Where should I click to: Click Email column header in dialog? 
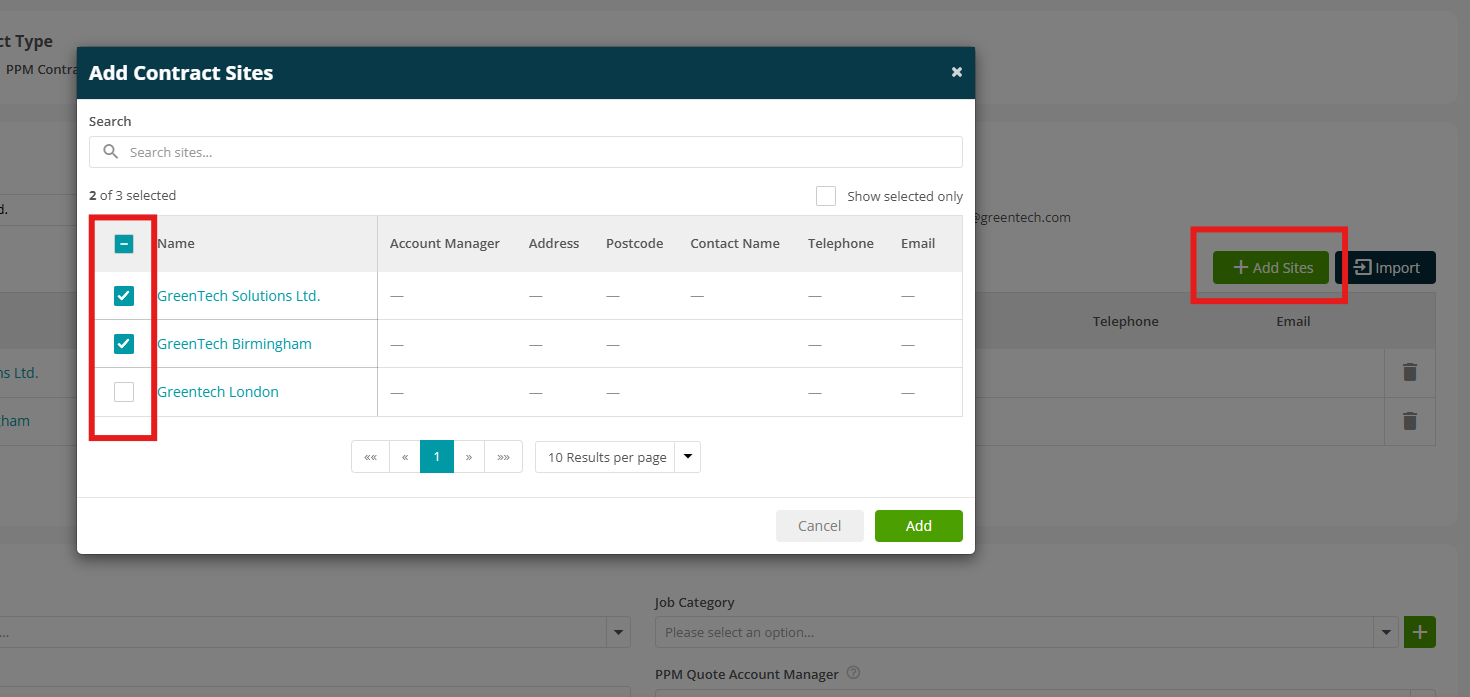click(918, 243)
